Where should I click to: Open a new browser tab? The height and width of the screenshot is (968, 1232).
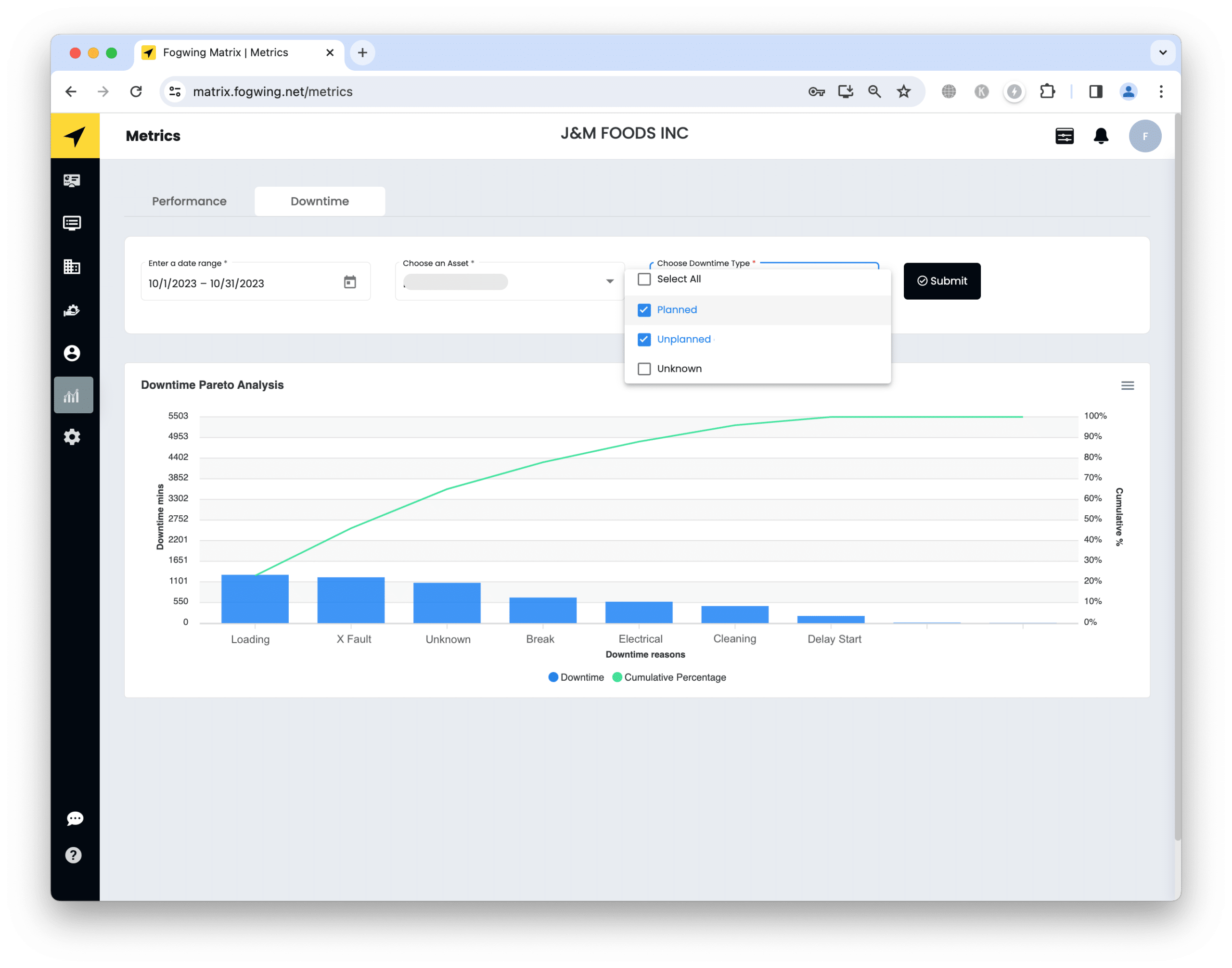coord(362,53)
